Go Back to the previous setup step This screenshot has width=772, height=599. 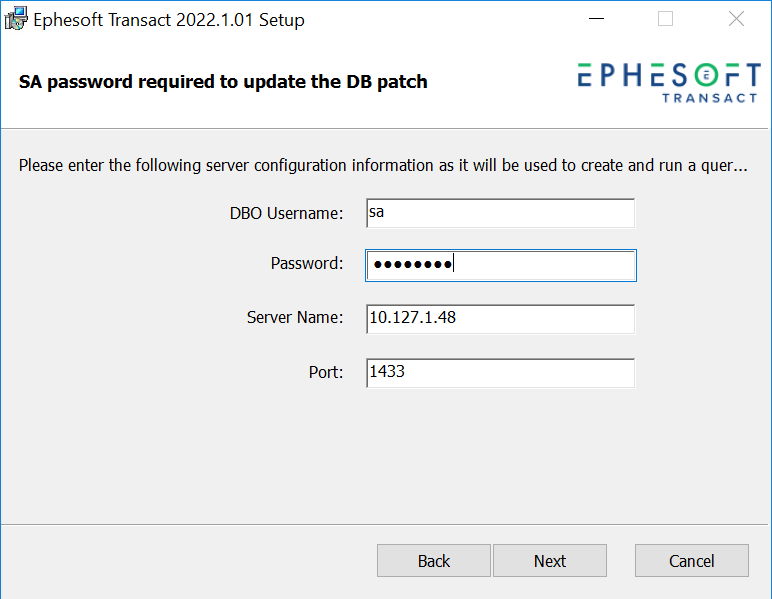(434, 561)
